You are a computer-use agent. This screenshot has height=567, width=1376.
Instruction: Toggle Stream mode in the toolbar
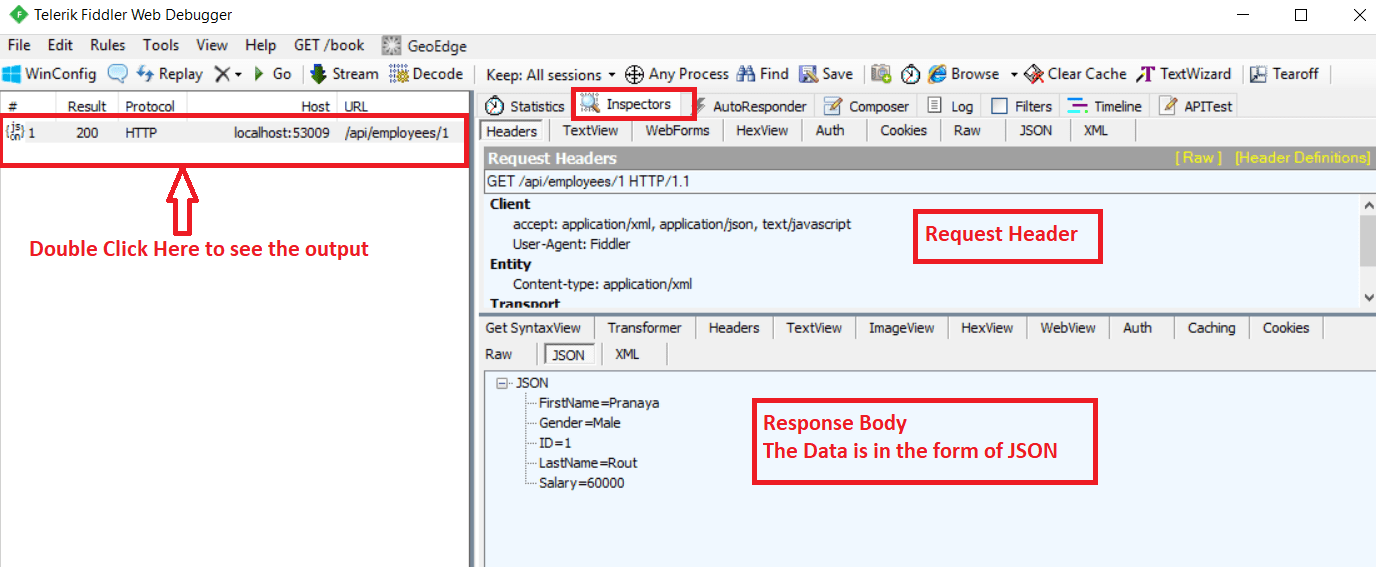pos(344,74)
